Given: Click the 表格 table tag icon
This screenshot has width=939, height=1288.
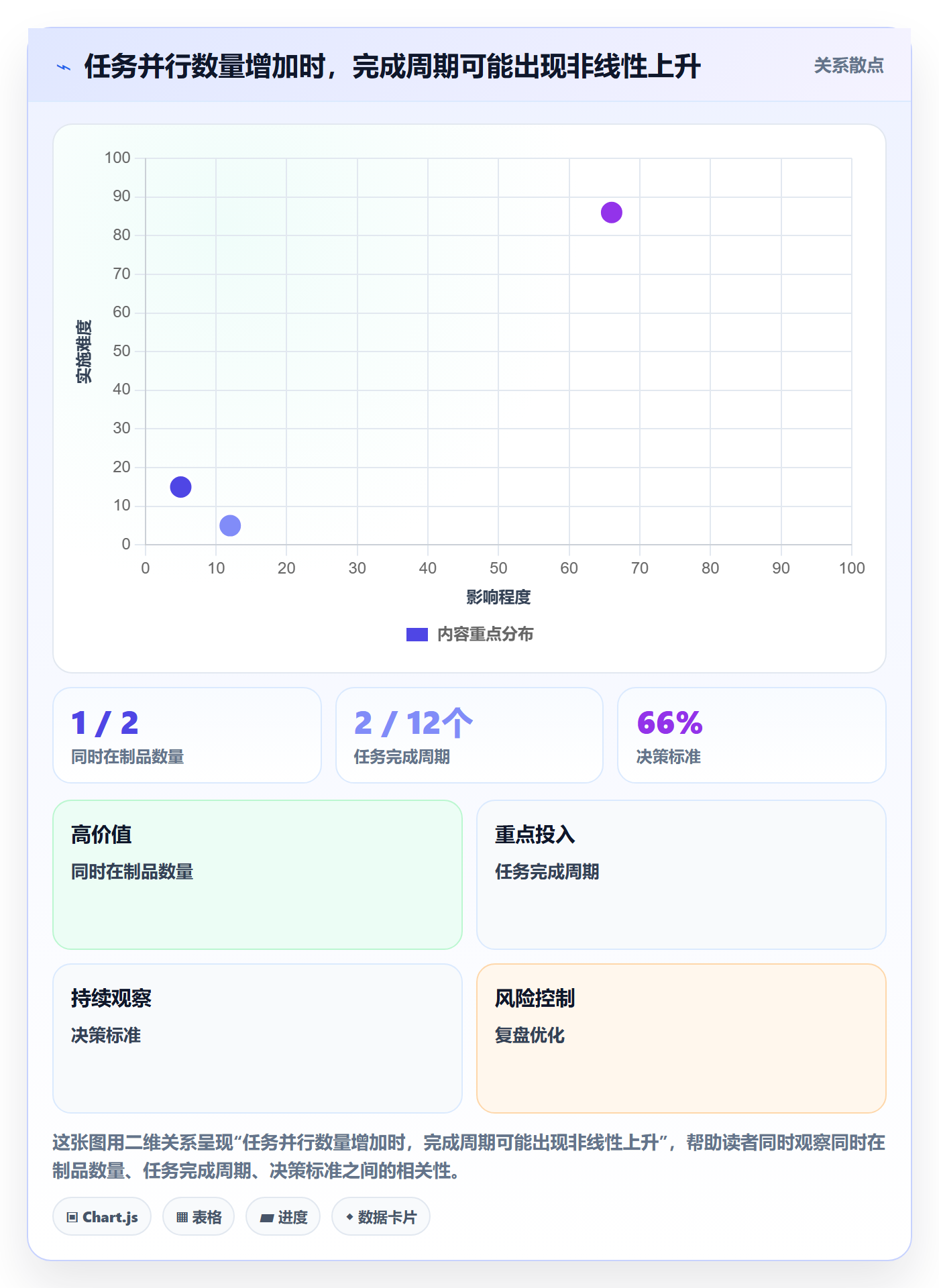Looking at the screenshot, I should [182, 1217].
